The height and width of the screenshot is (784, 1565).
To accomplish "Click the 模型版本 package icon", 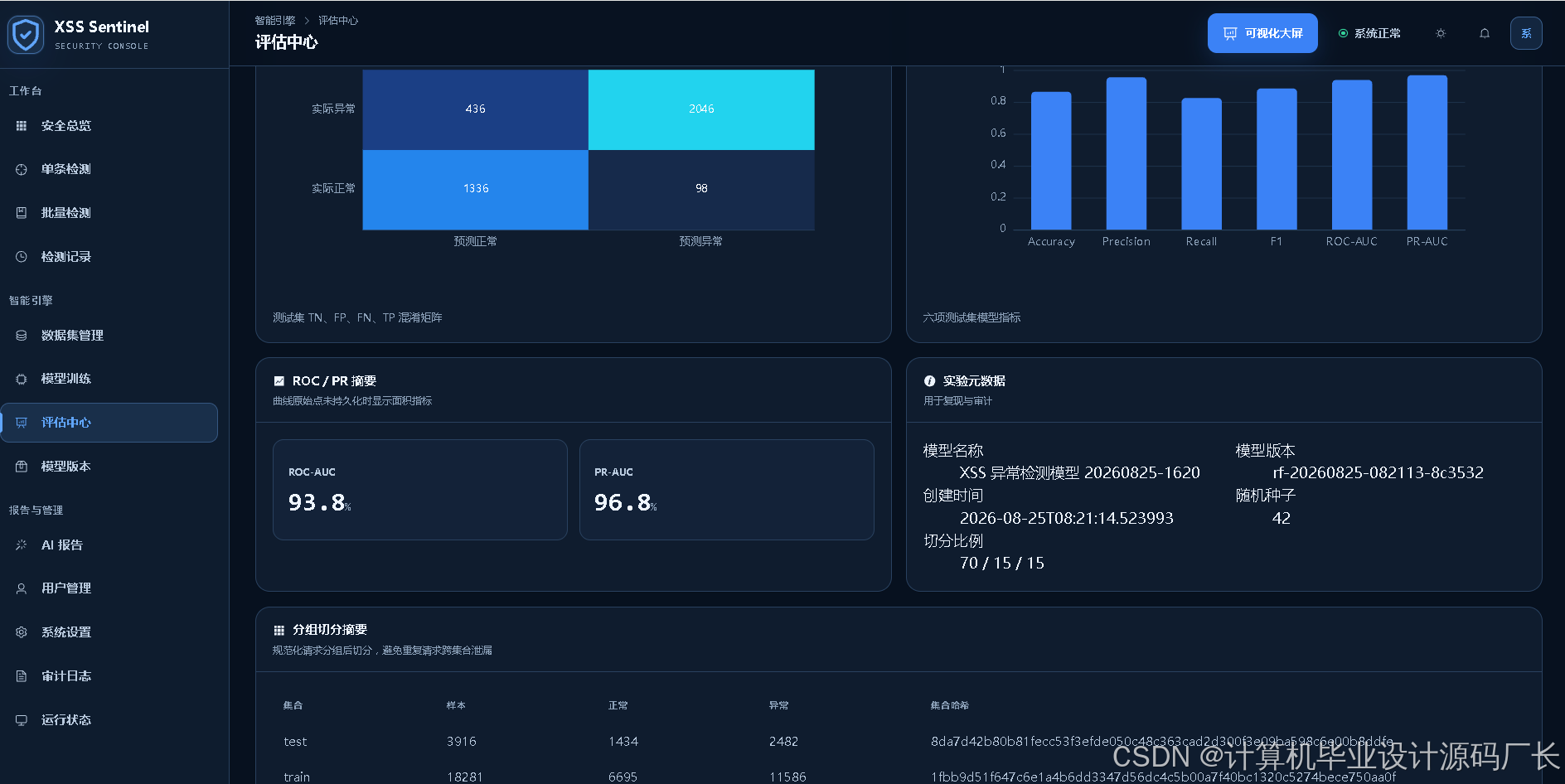I will 22,467.
